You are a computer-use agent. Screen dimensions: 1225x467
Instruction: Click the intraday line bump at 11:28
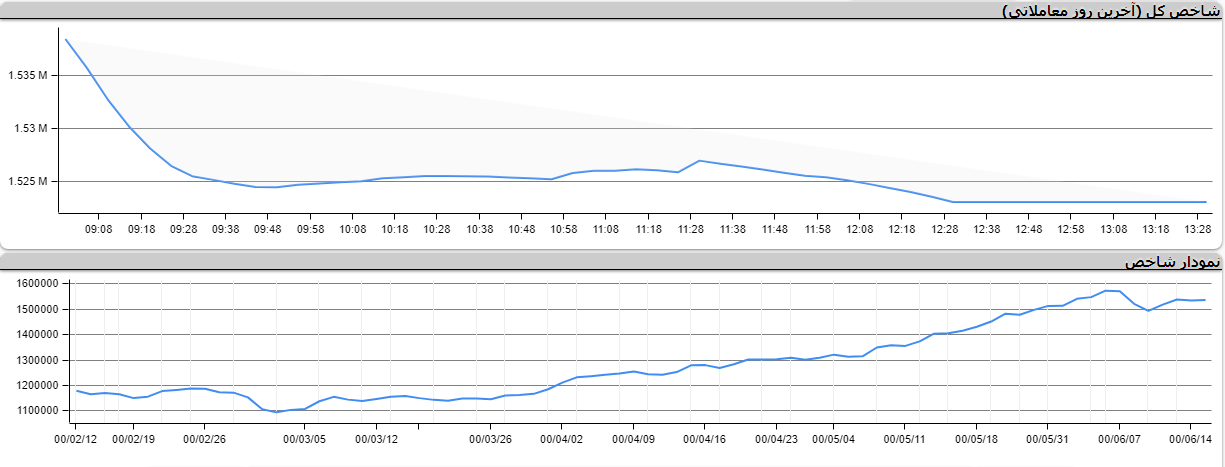pos(699,160)
